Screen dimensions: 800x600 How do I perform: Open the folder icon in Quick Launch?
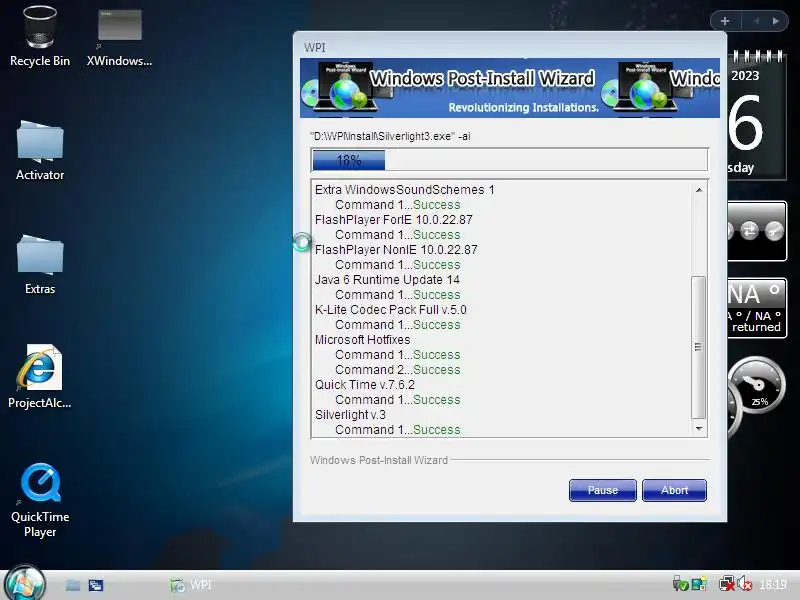pos(73,585)
